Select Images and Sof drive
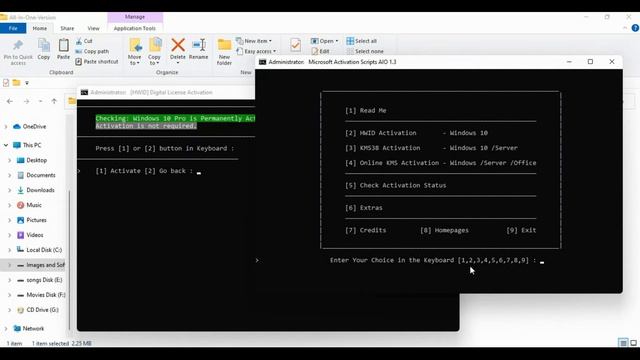Screen dimensions: 640x360 coord(45,265)
